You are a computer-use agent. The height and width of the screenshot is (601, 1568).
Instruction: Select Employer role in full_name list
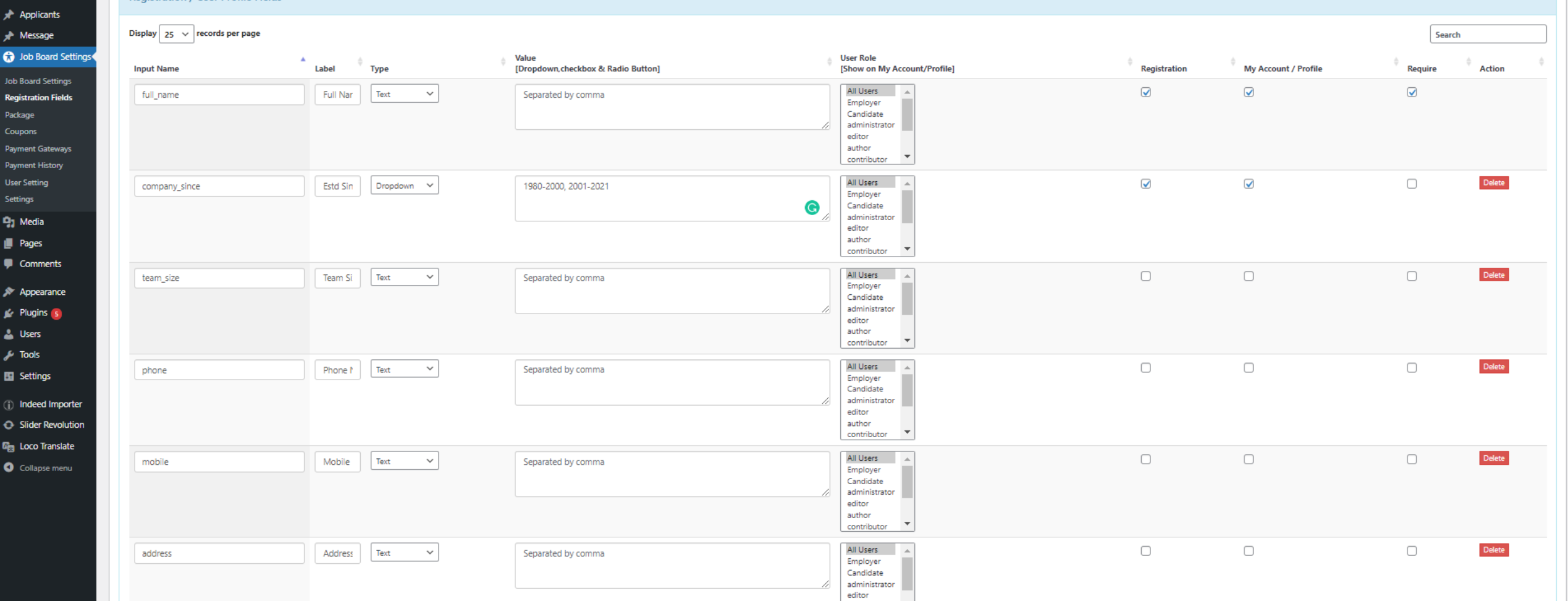(x=864, y=103)
